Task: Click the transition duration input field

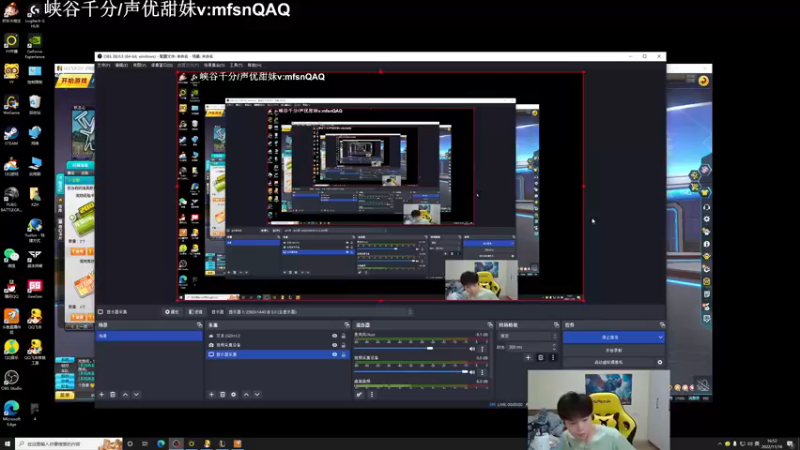Action: [529, 347]
